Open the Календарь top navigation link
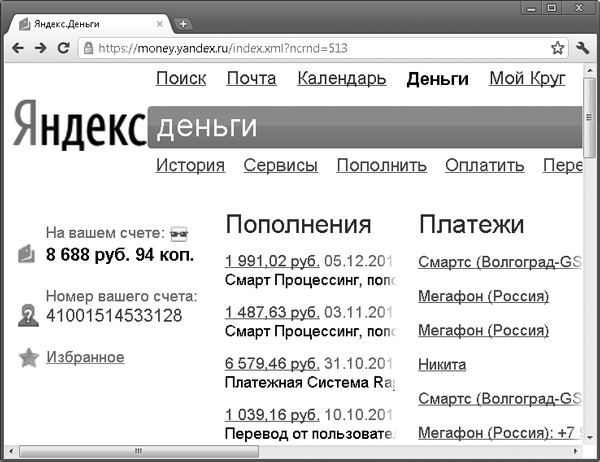 341,79
